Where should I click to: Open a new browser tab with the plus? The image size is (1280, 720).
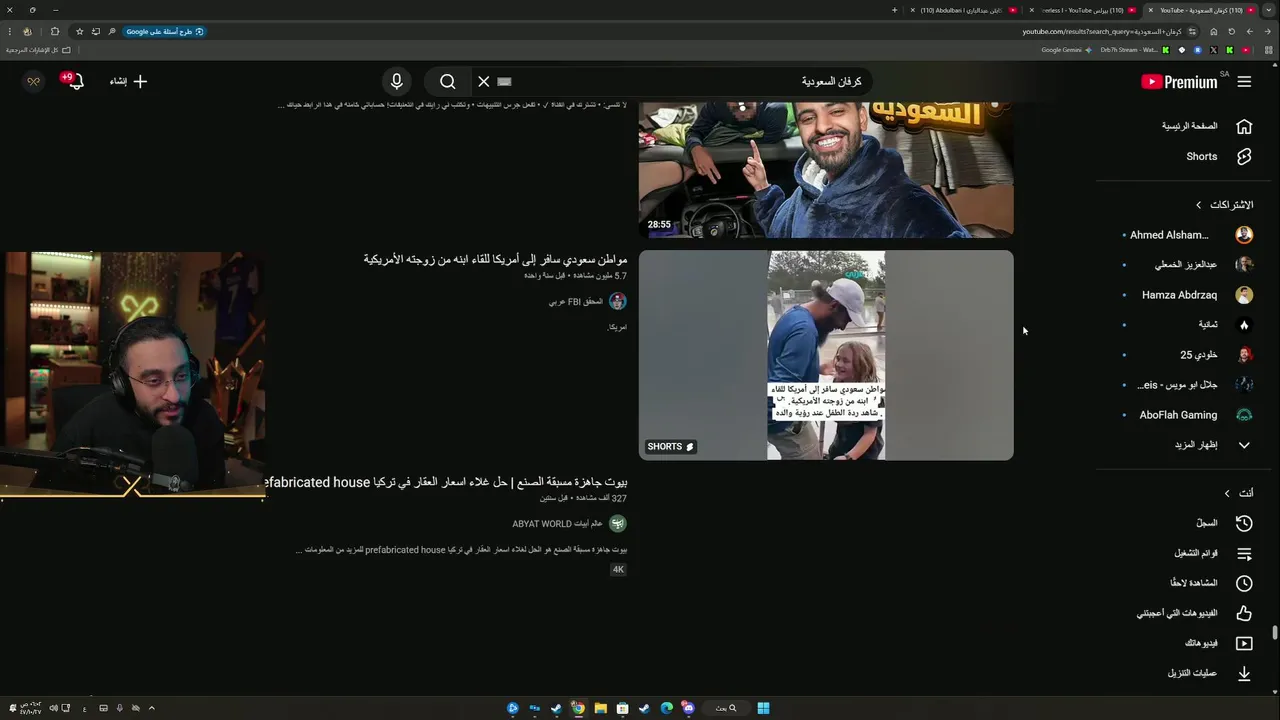pyautogui.click(x=894, y=10)
